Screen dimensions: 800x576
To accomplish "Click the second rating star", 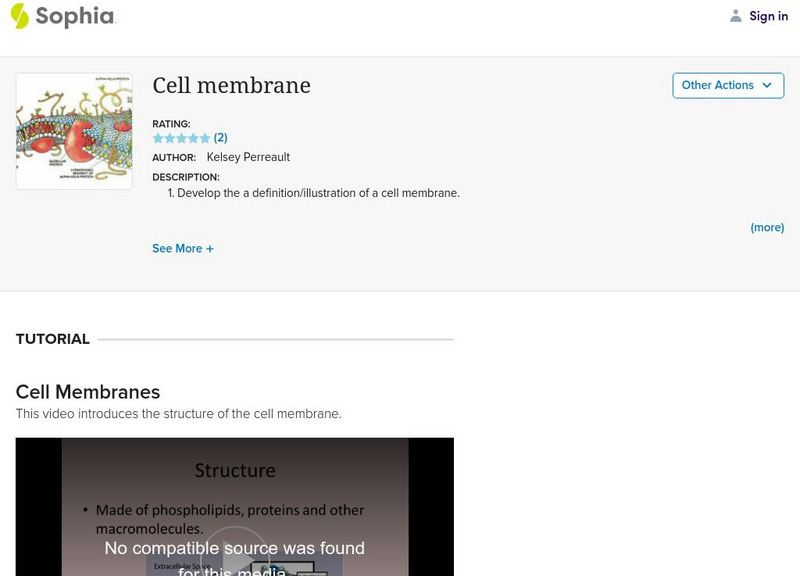I will point(169,137).
